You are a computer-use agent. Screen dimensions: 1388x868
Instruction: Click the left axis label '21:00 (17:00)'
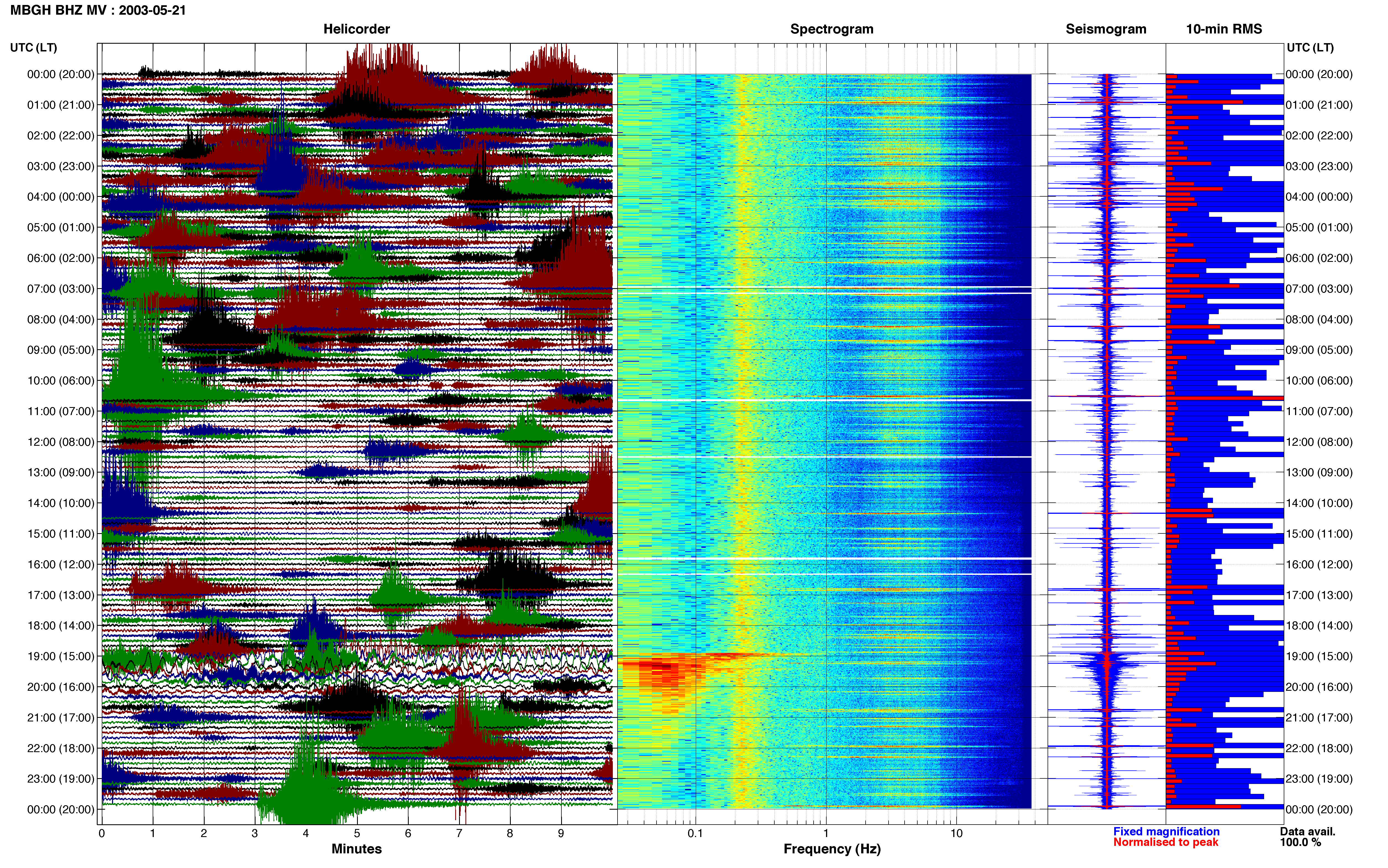(60, 718)
